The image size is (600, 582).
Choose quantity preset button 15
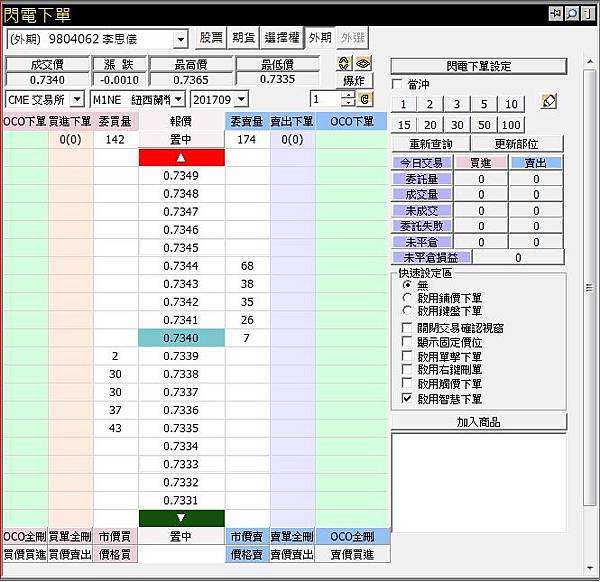(x=404, y=125)
